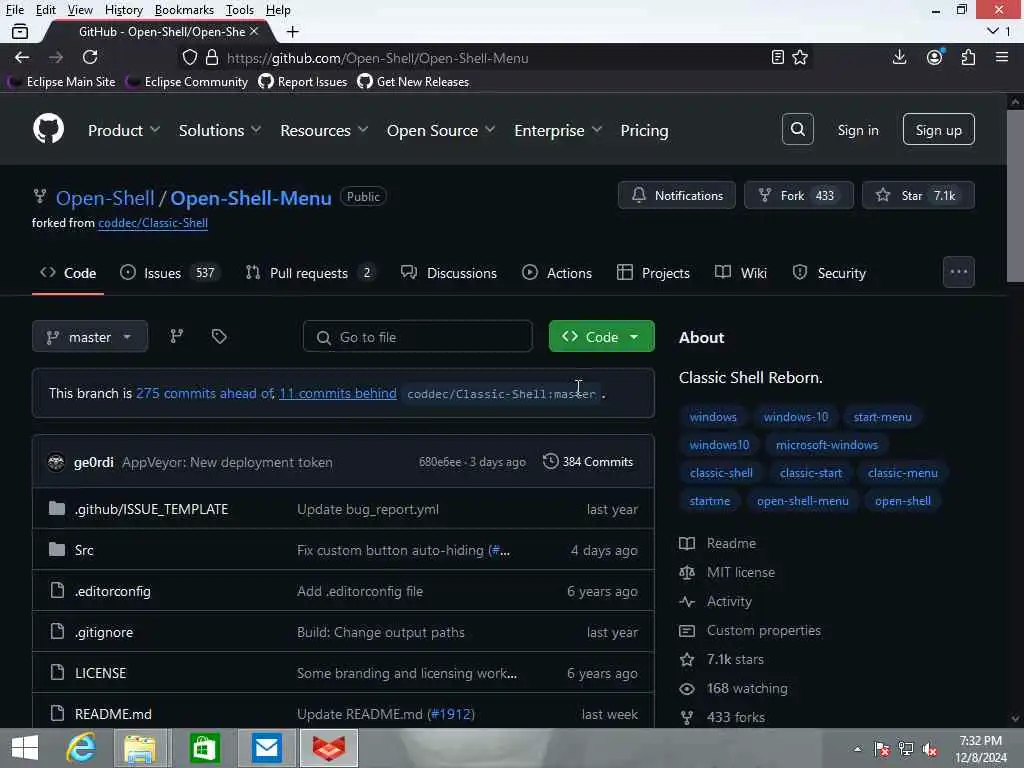Select the classic-shell topic tag
This screenshot has width=1024, height=768.
point(721,473)
